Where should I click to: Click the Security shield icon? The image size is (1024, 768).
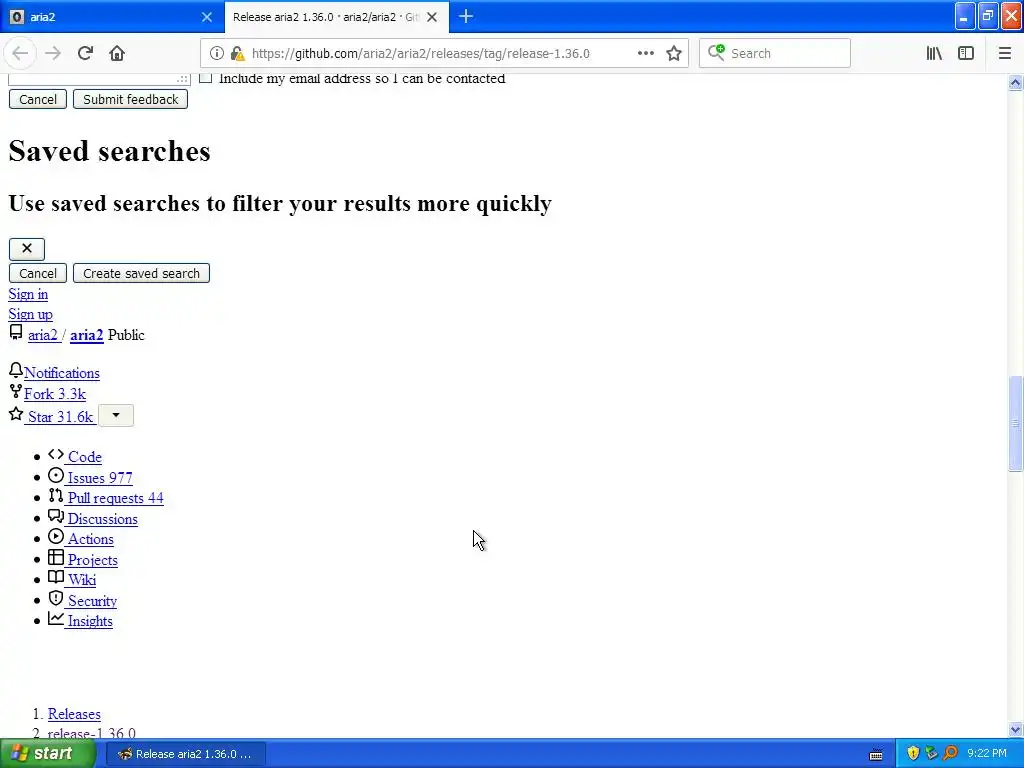click(56, 598)
